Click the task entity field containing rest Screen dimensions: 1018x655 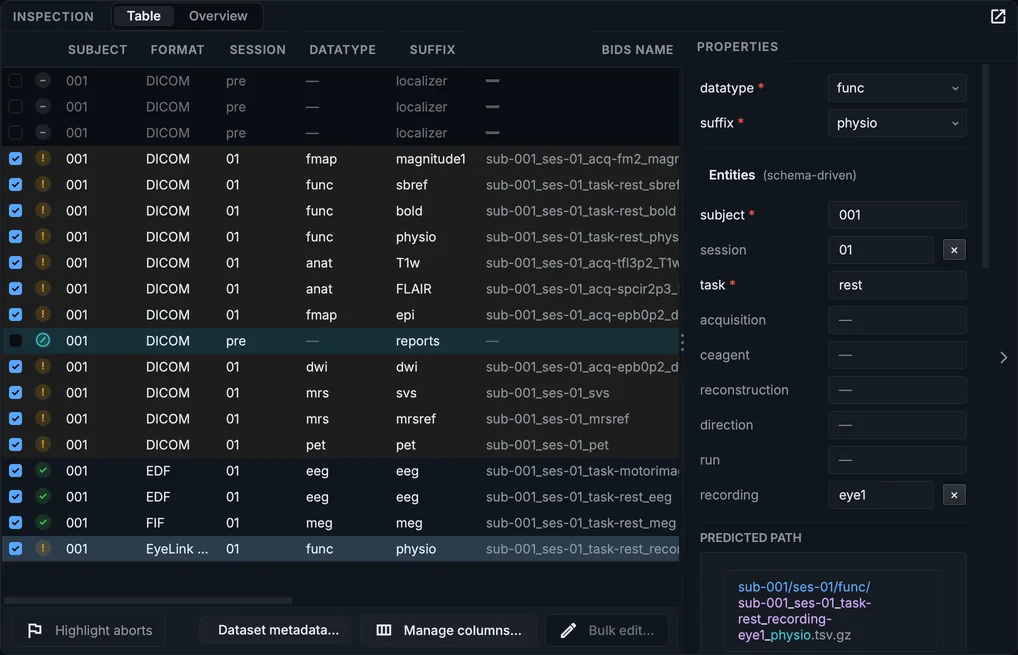pos(897,285)
